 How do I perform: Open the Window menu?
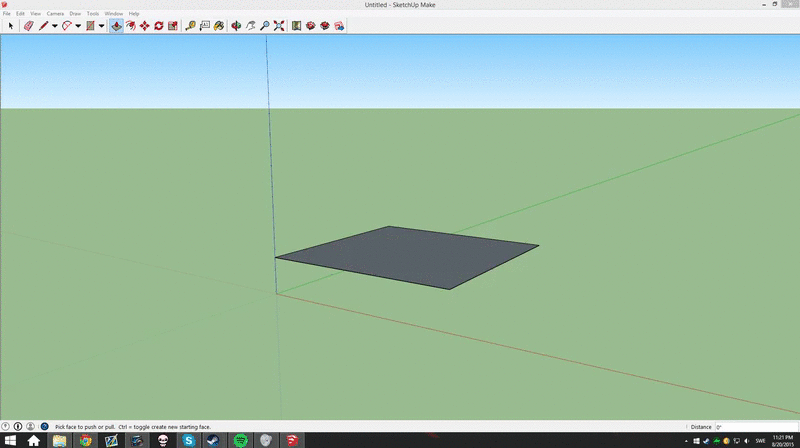pyautogui.click(x=114, y=14)
